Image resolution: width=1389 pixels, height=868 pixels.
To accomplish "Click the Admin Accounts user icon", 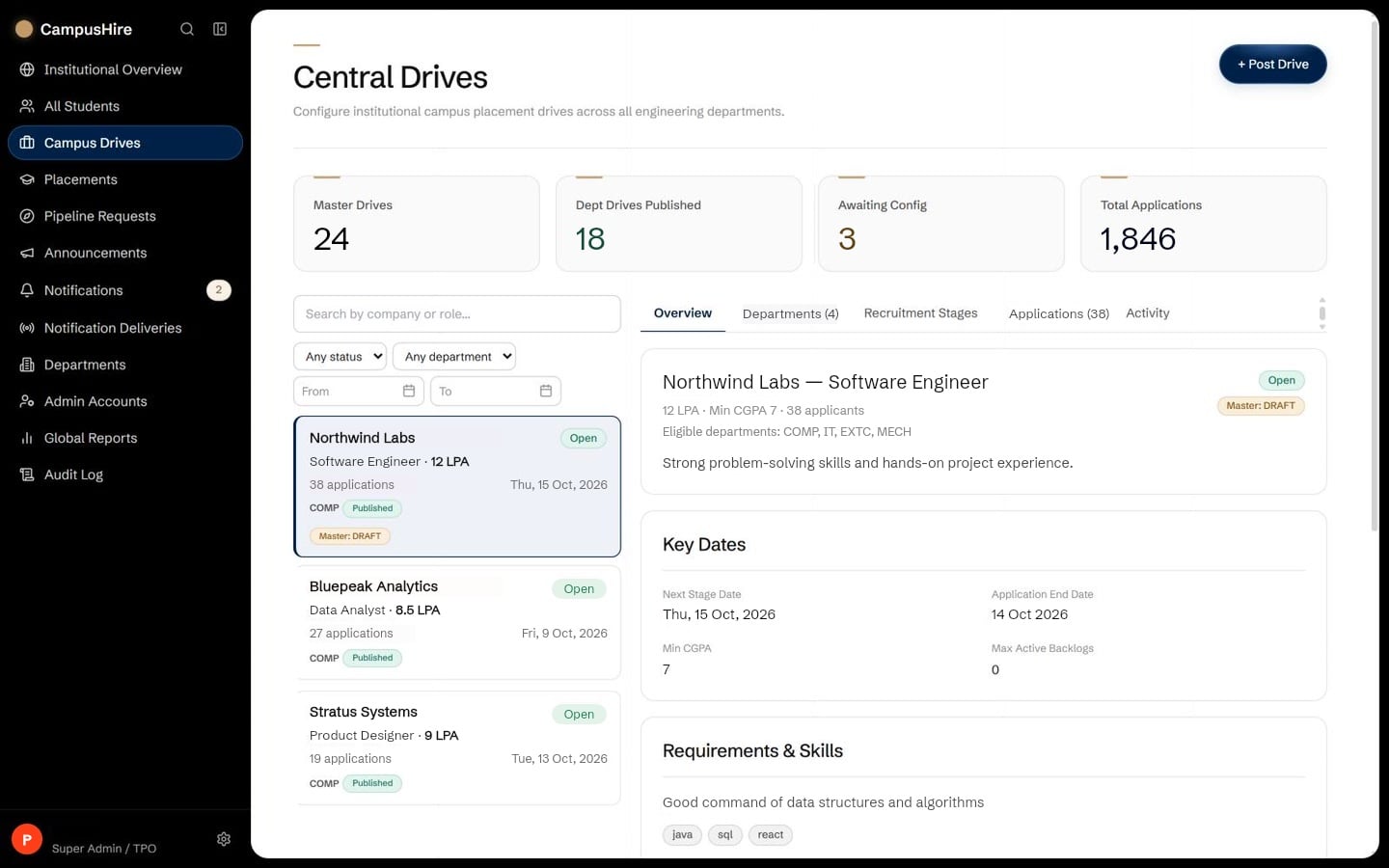I will [x=27, y=401].
